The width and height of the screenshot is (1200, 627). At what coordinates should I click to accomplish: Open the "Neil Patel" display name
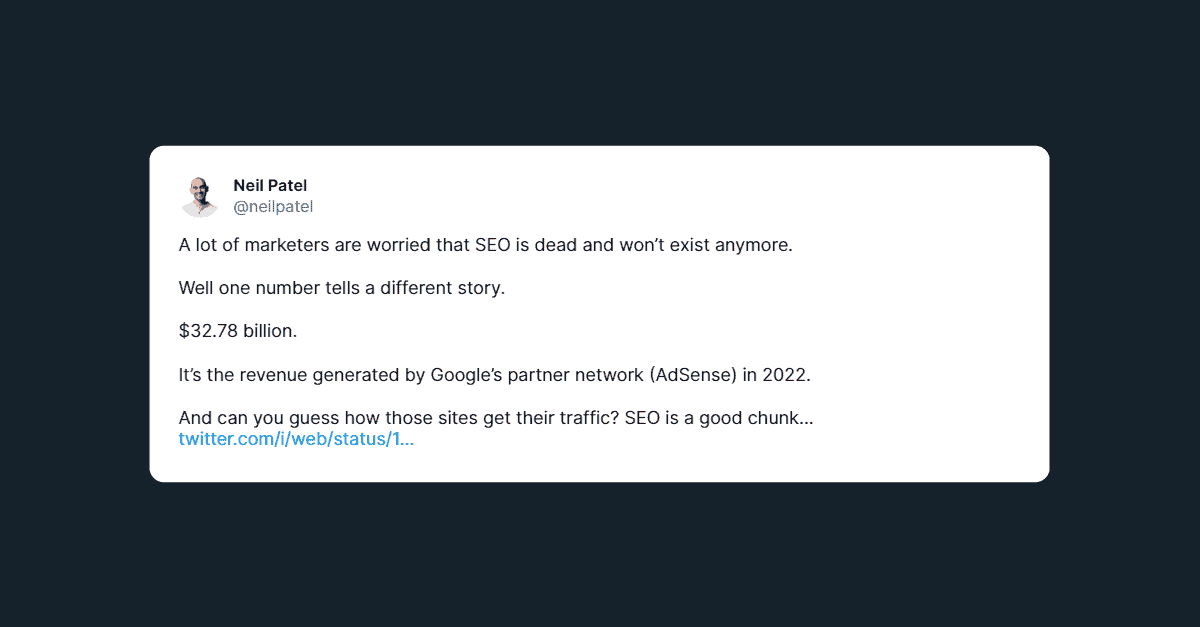click(270, 185)
